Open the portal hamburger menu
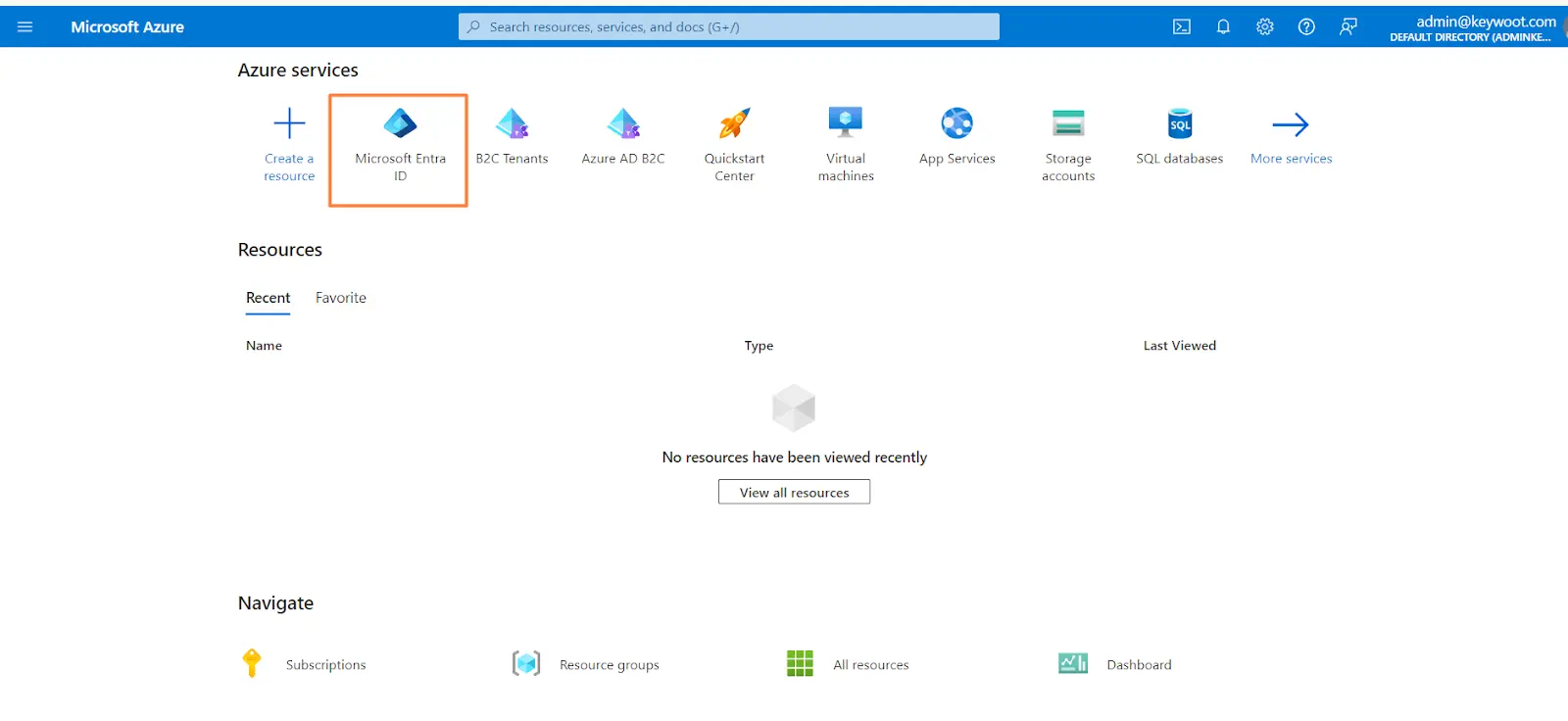This screenshot has height=721, width=1568. point(25,26)
